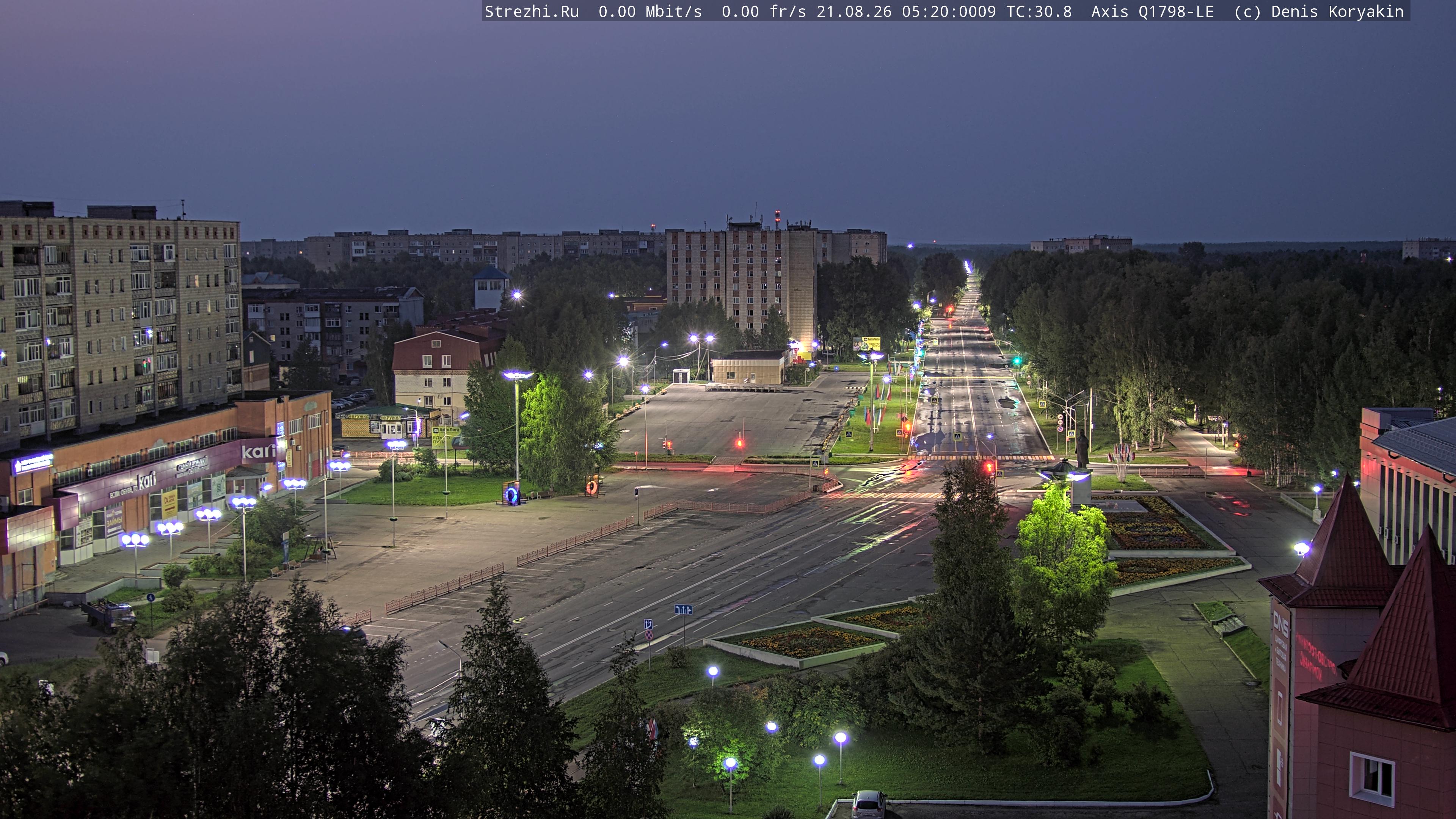The image size is (1456, 819).
Task: Click the timestamp "05:20:0009"
Action: tap(949, 12)
